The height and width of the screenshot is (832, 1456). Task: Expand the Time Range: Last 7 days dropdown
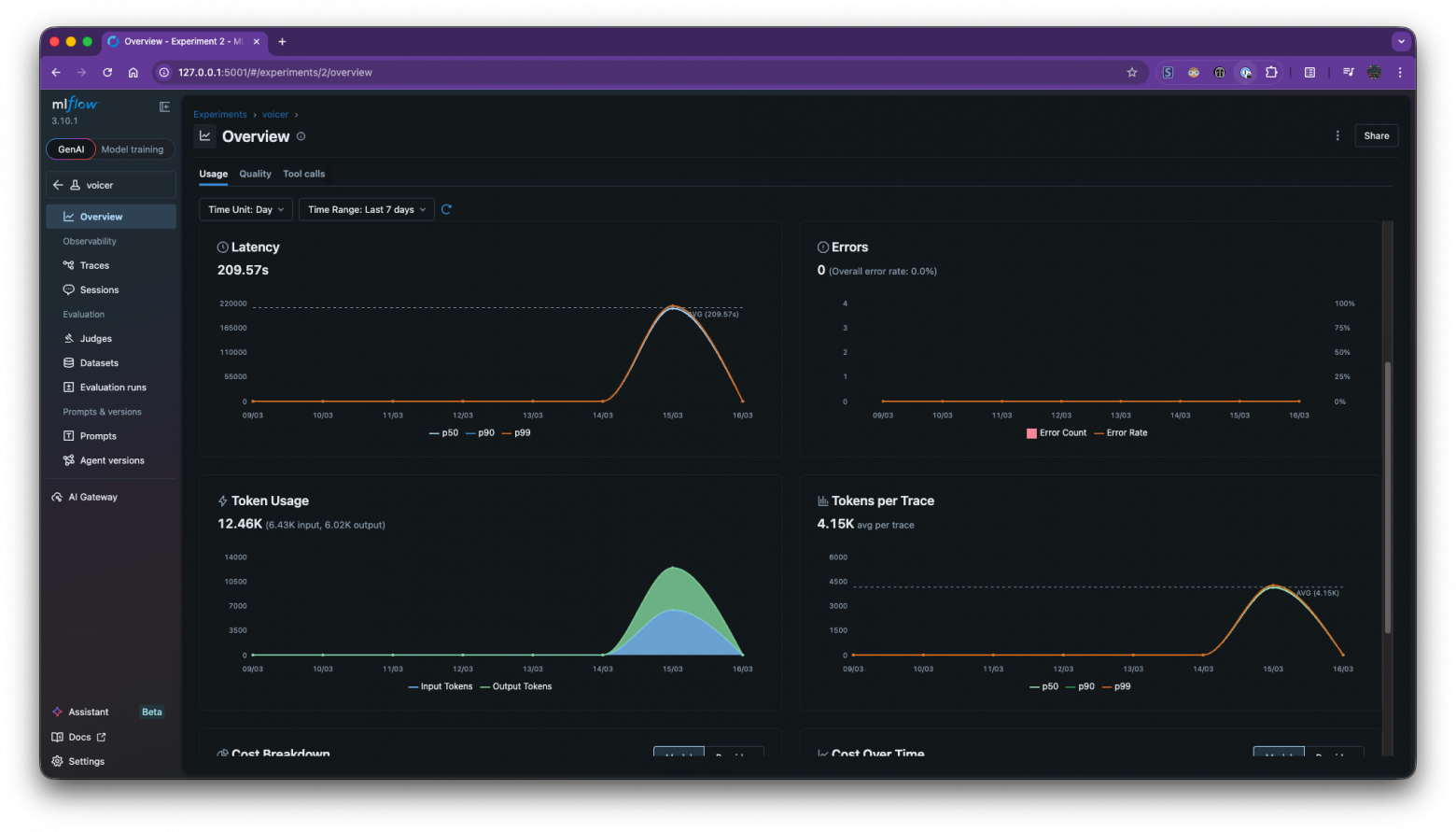tap(366, 209)
